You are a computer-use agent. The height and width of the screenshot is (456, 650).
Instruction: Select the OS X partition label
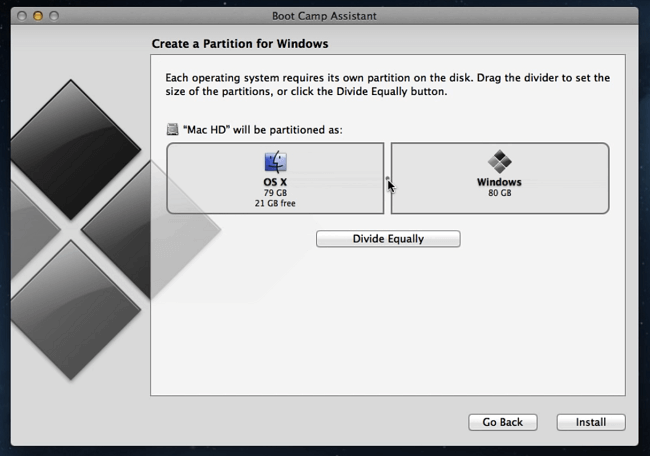275,183
